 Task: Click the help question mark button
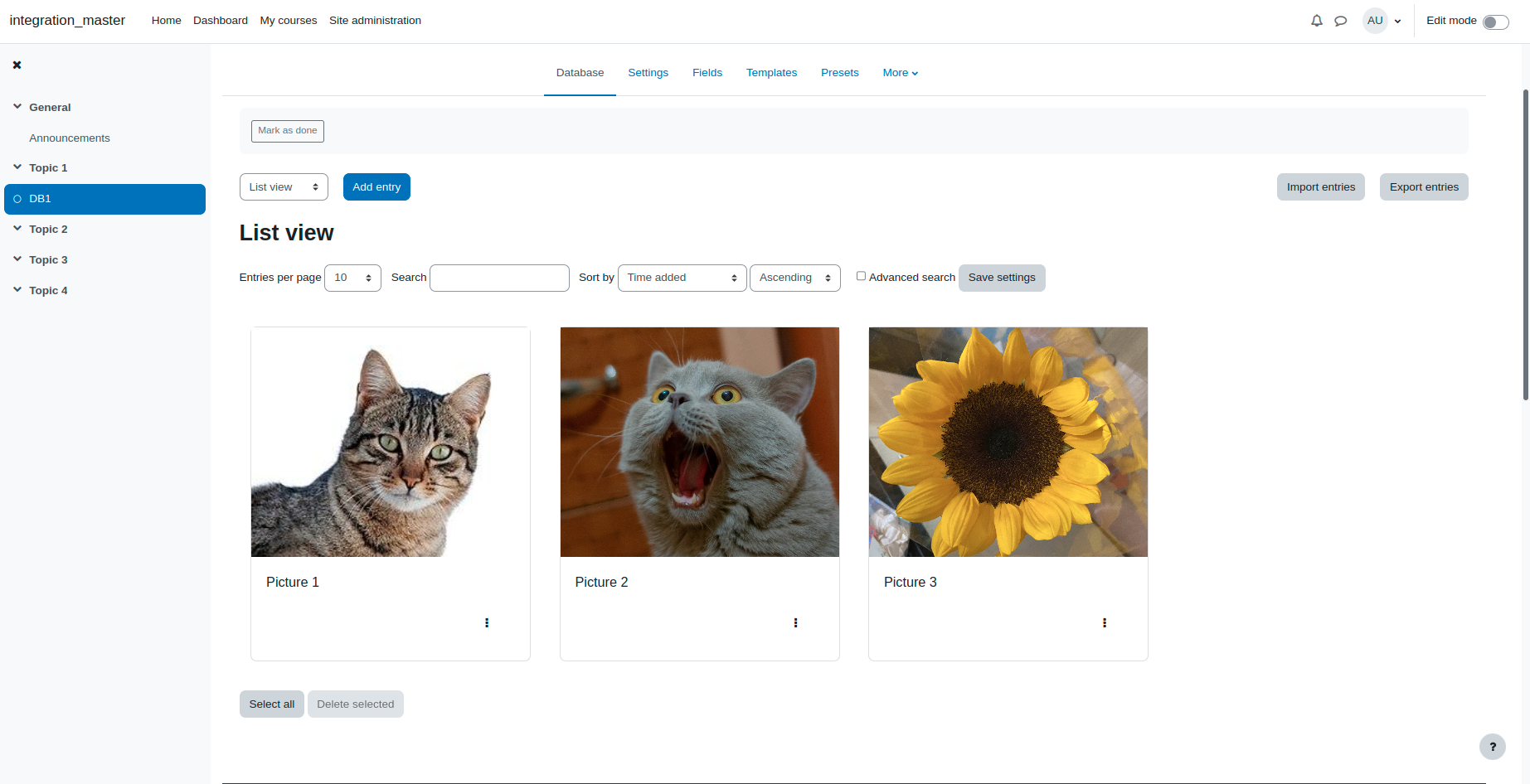click(x=1493, y=747)
